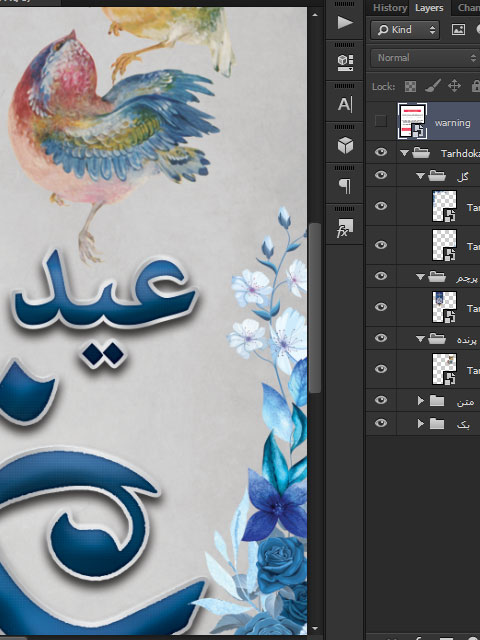Show the hidden warning layer

tap(381, 121)
